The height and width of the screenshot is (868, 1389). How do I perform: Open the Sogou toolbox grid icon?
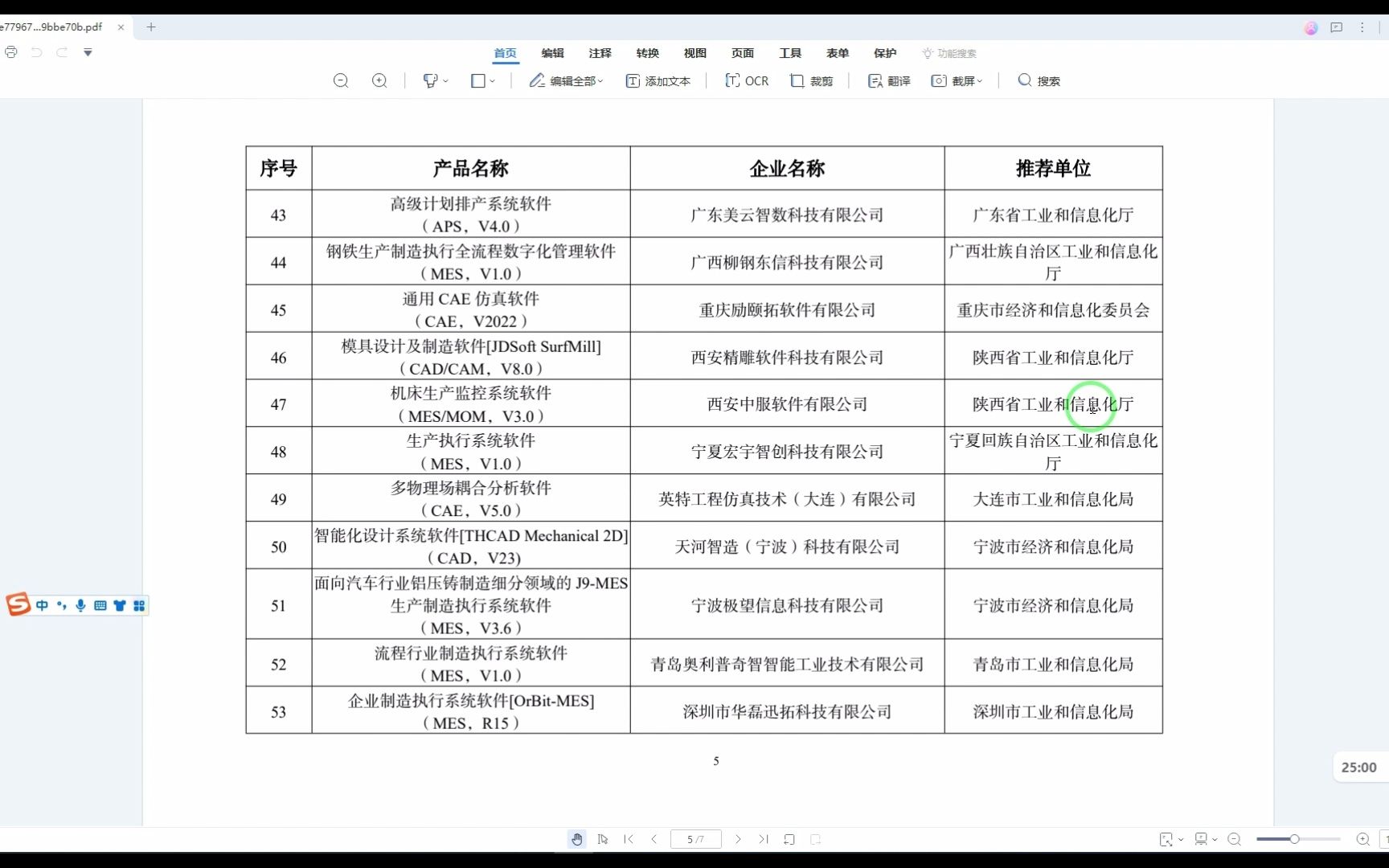pos(139,605)
